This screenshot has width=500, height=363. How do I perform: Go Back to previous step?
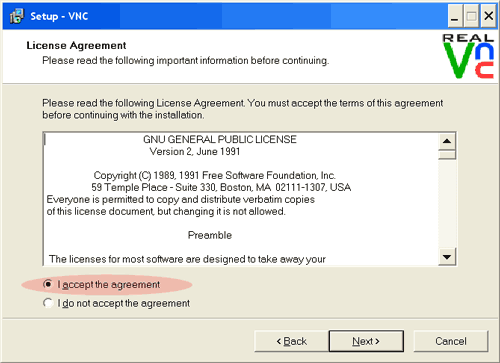tap(291, 341)
